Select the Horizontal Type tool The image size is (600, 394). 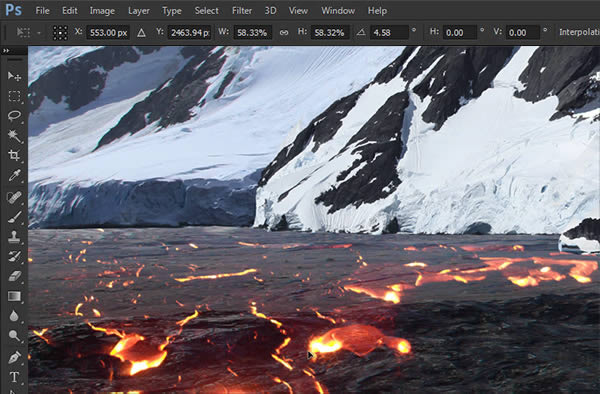(x=15, y=377)
